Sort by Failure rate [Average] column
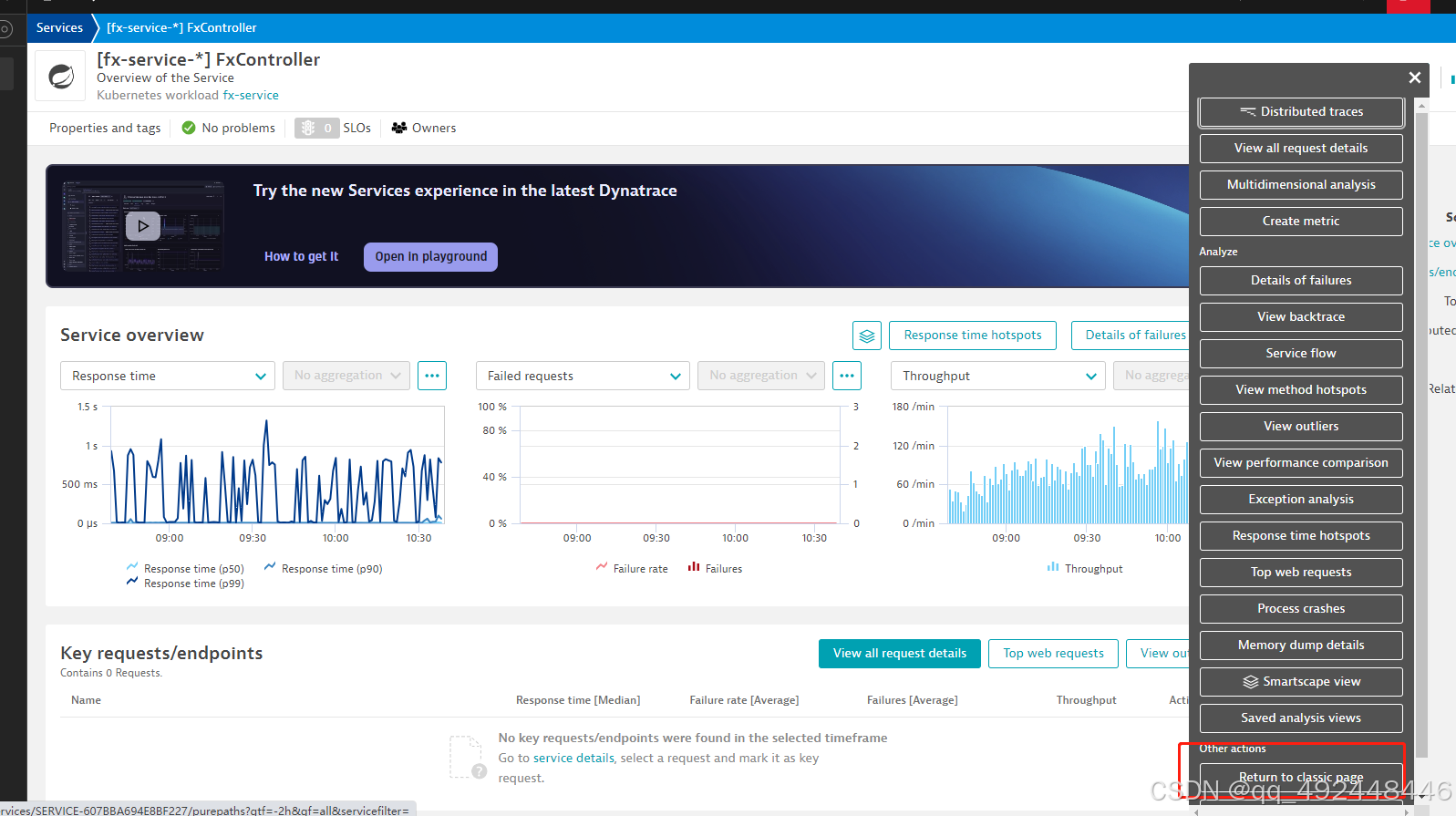Screen dimensions: 1456x816 coord(744,700)
